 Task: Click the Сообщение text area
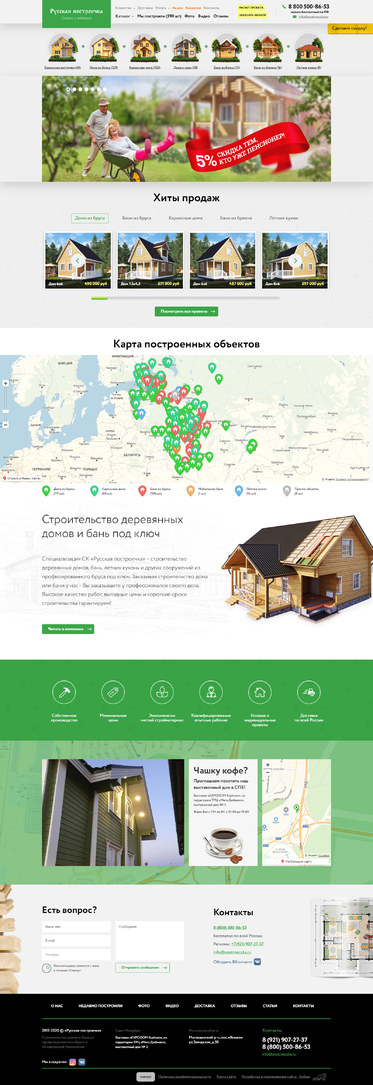[x=149, y=941]
